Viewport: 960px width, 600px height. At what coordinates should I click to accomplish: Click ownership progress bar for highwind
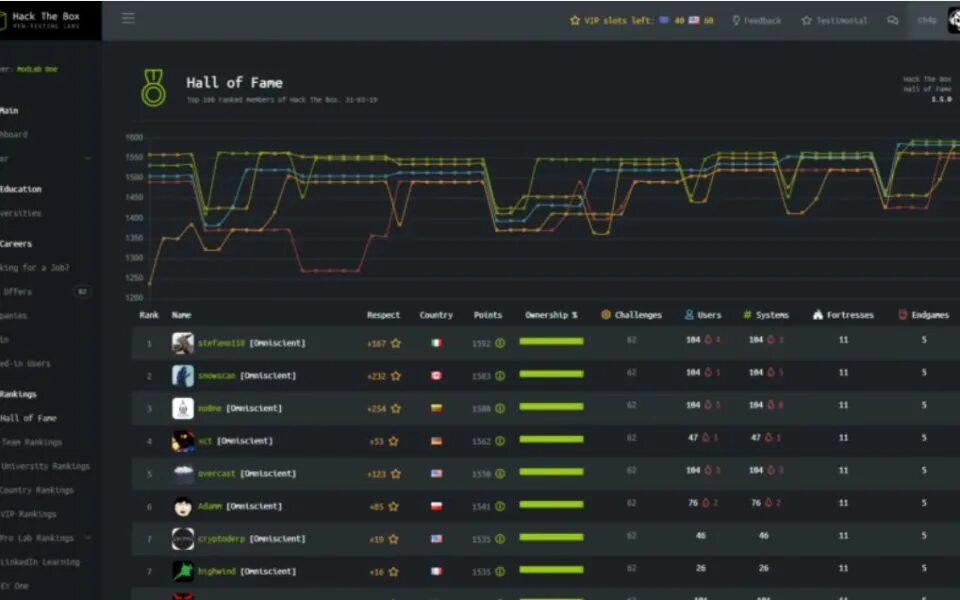(551, 569)
